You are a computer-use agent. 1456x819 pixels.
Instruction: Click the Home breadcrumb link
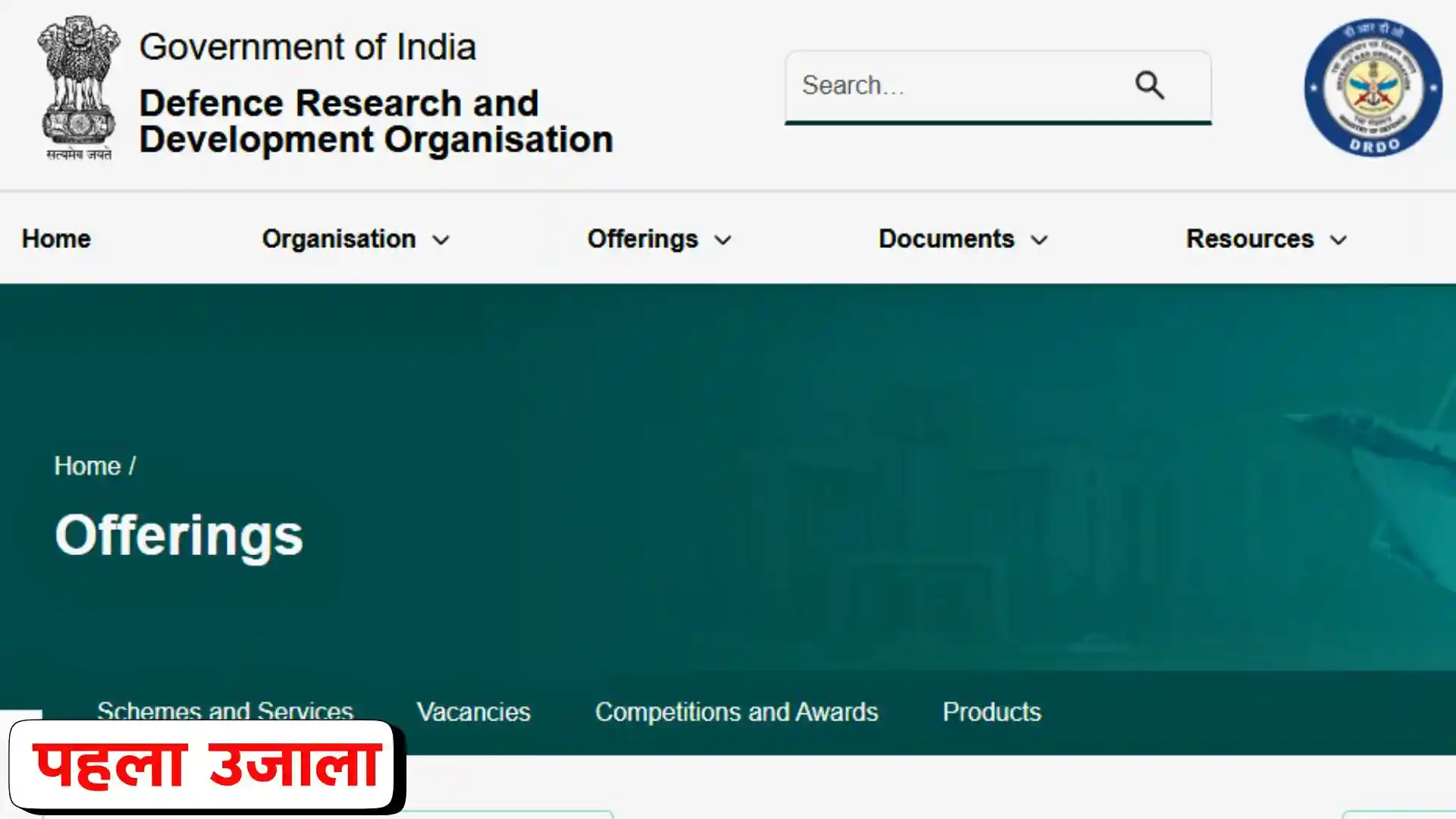click(x=86, y=466)
